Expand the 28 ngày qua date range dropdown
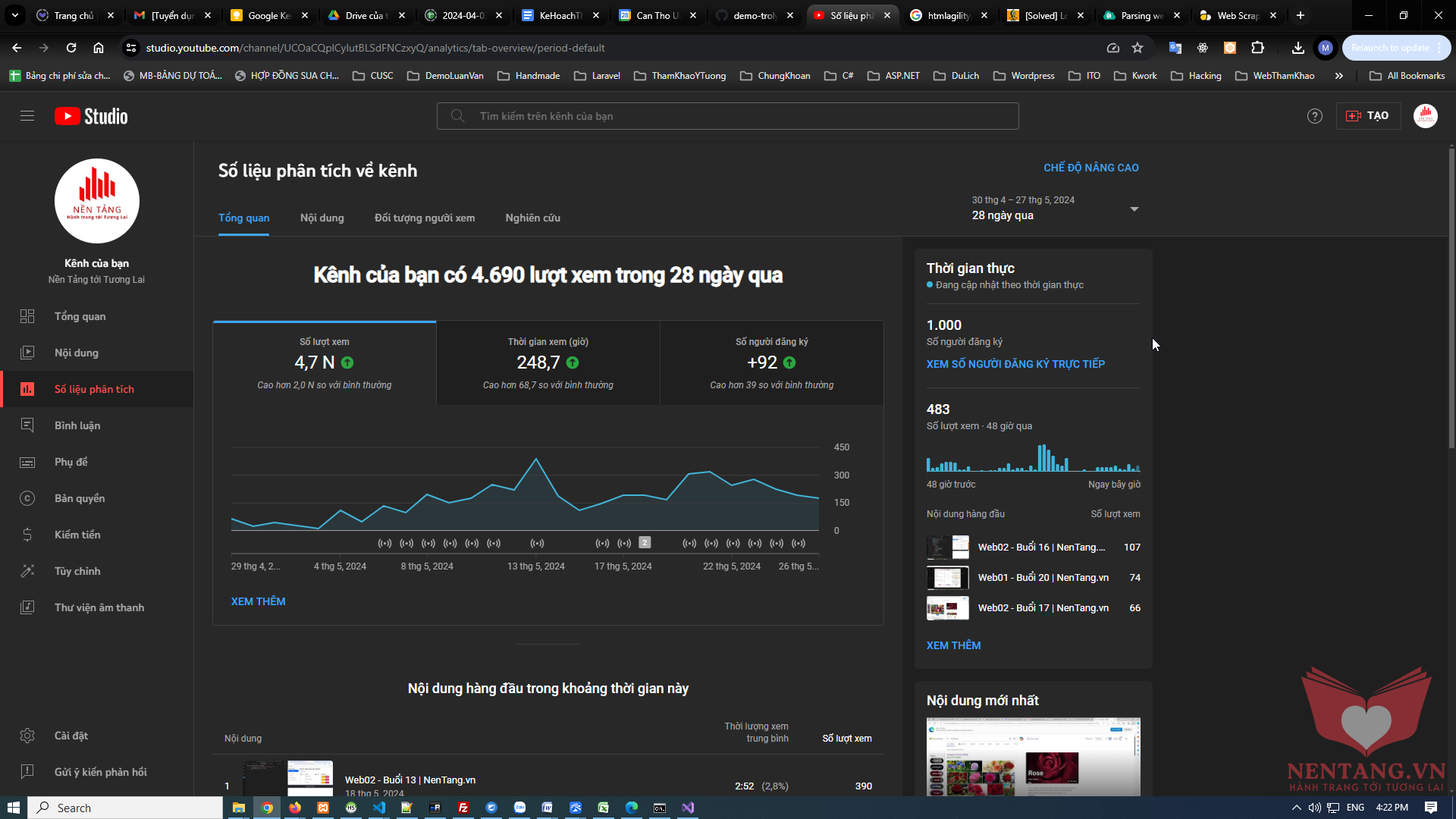This screenshot has width=1456, height=819. 1134,209
